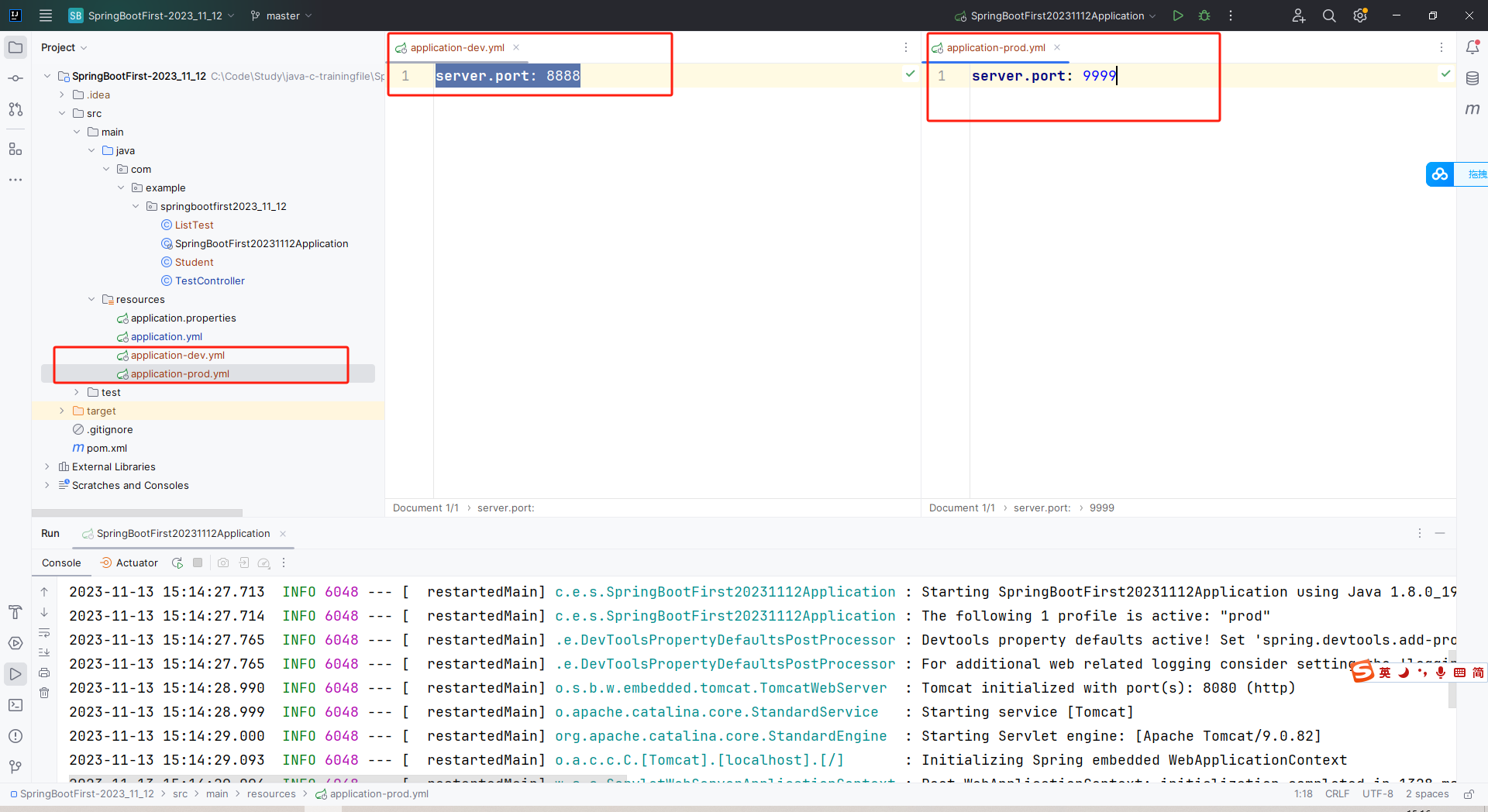Clear console output trash icon

click(44, 693)
